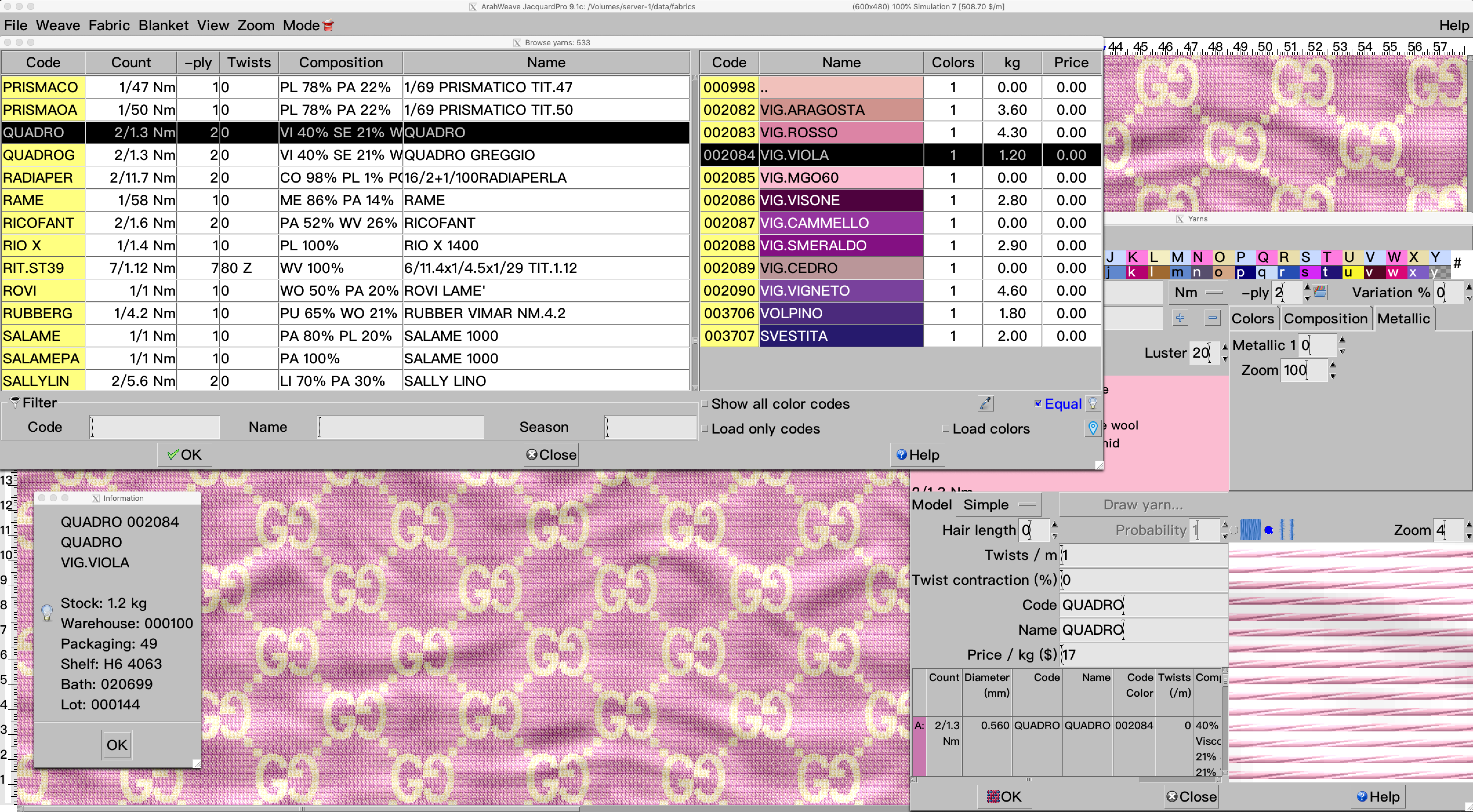Screen dimensions: 1473x812
Task: Increase Metallic Zoom 100 with up arrow
Action: [x=1333, y=365]
